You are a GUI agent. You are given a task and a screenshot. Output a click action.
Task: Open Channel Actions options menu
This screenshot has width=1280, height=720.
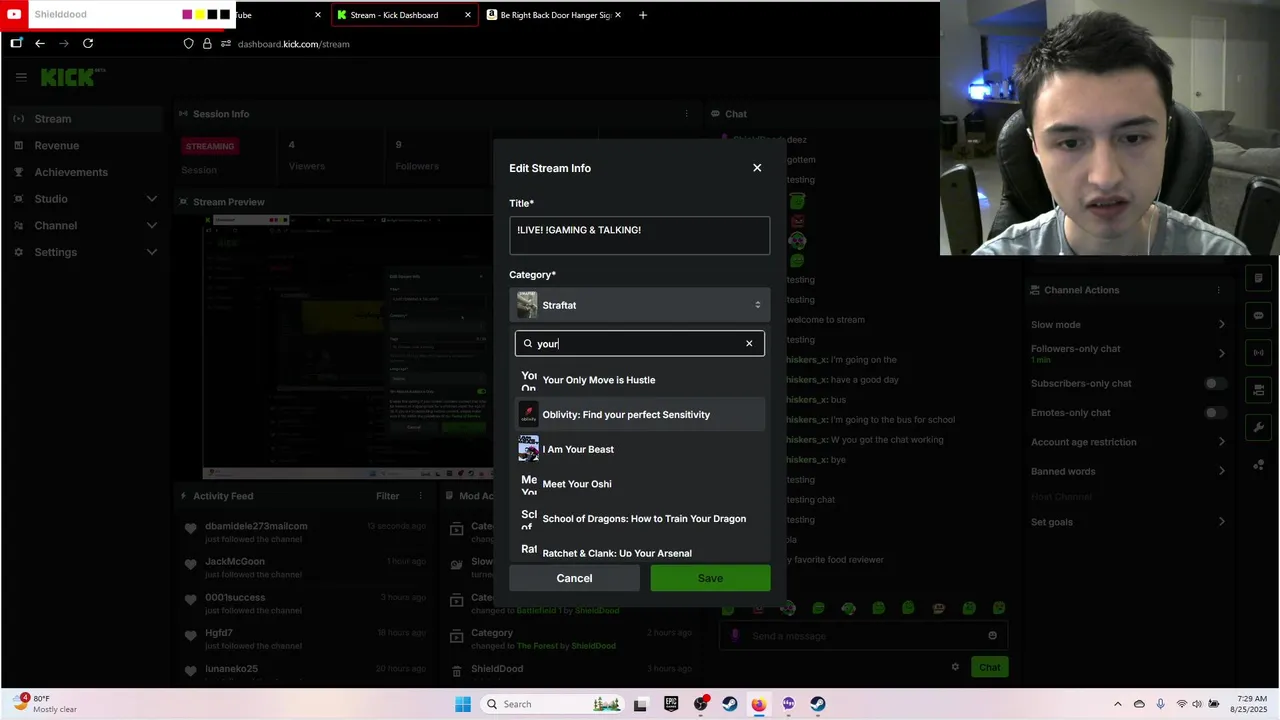(x=1219, y=290)
